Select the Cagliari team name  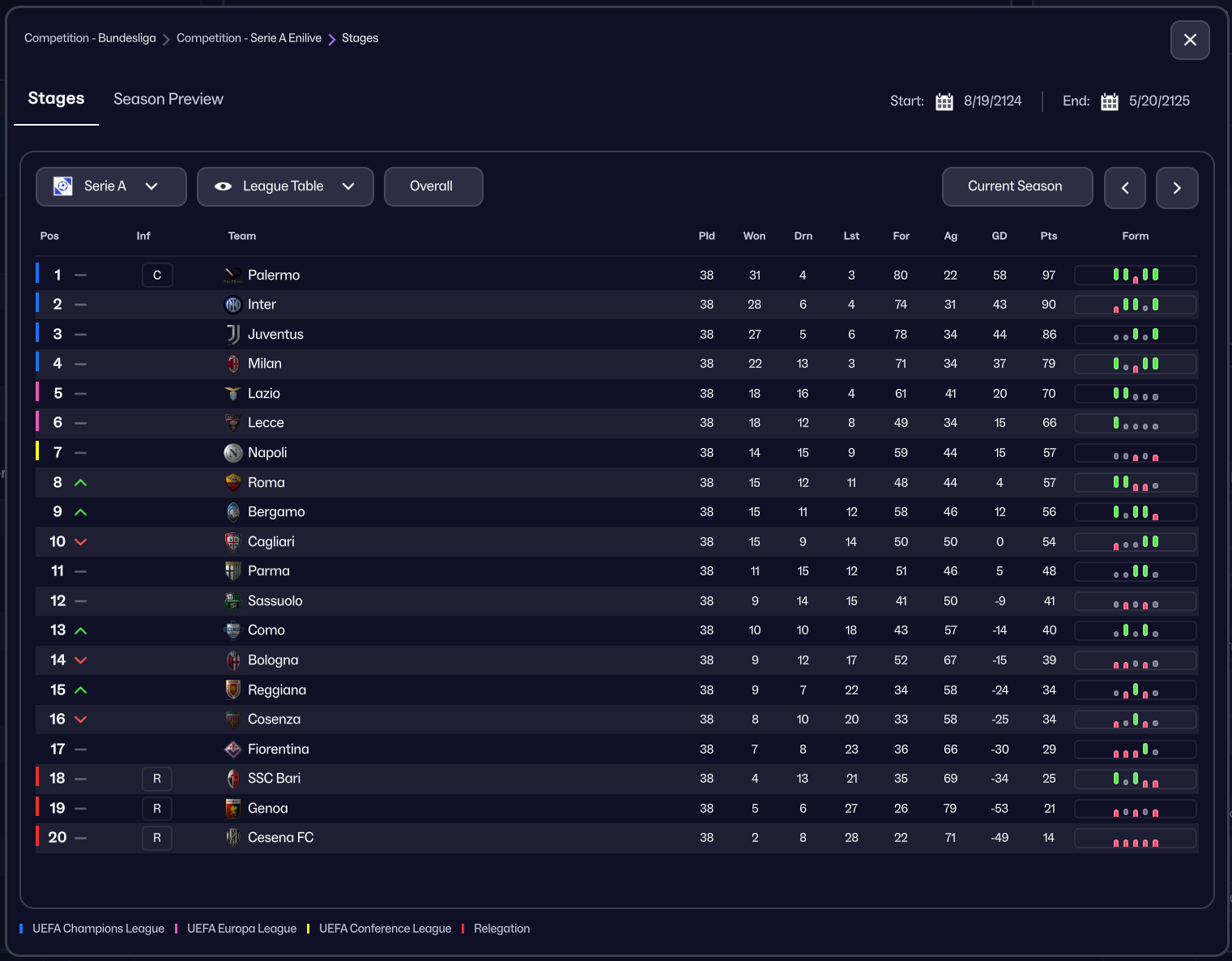(x=271, y=542)
